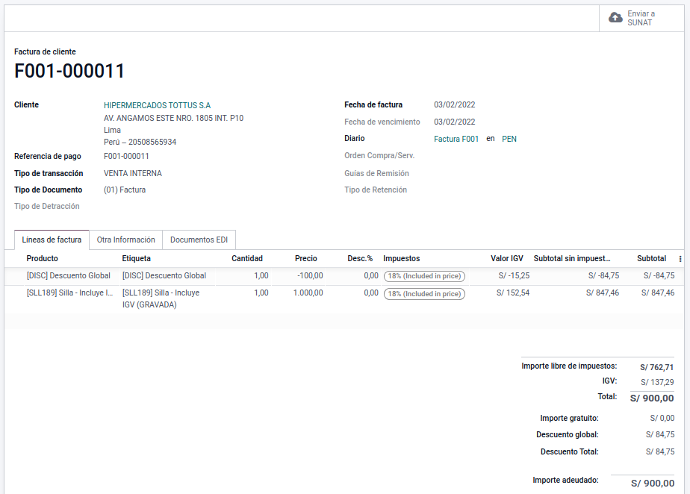This screenshot has width=690, height=494.
Task: Sort by the Precio column header
Action: [306, 258]
